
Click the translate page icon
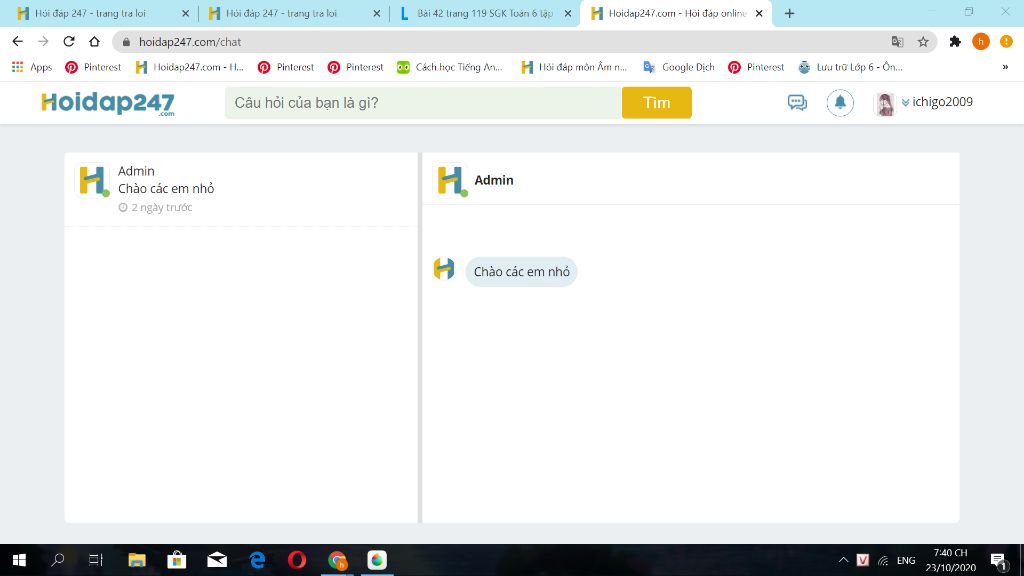coord(897,42)
